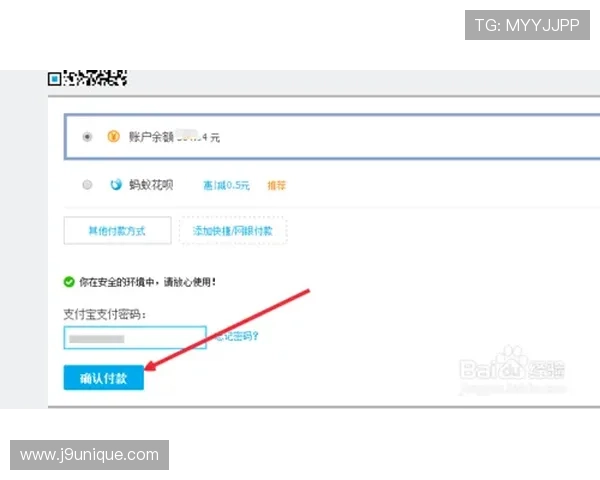Click the 账户余额 label text
This screenshot has height=480, width=600.
151,137
